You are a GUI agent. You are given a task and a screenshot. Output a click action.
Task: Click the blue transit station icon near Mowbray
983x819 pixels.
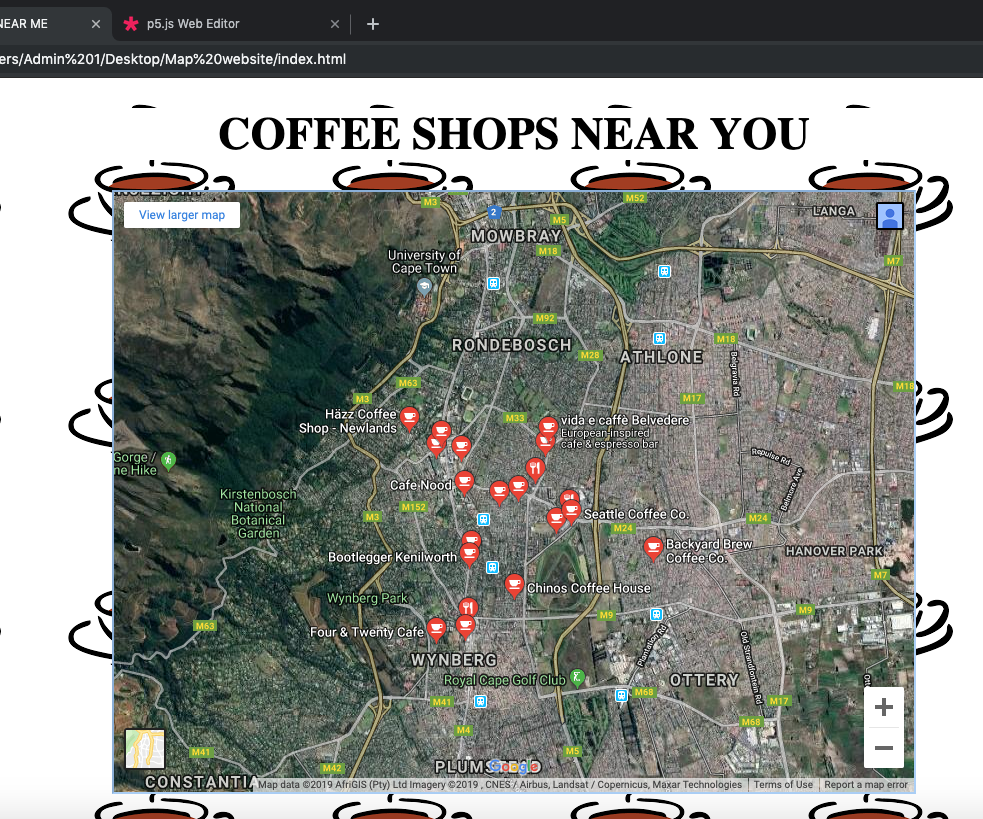tap(494, 283)
